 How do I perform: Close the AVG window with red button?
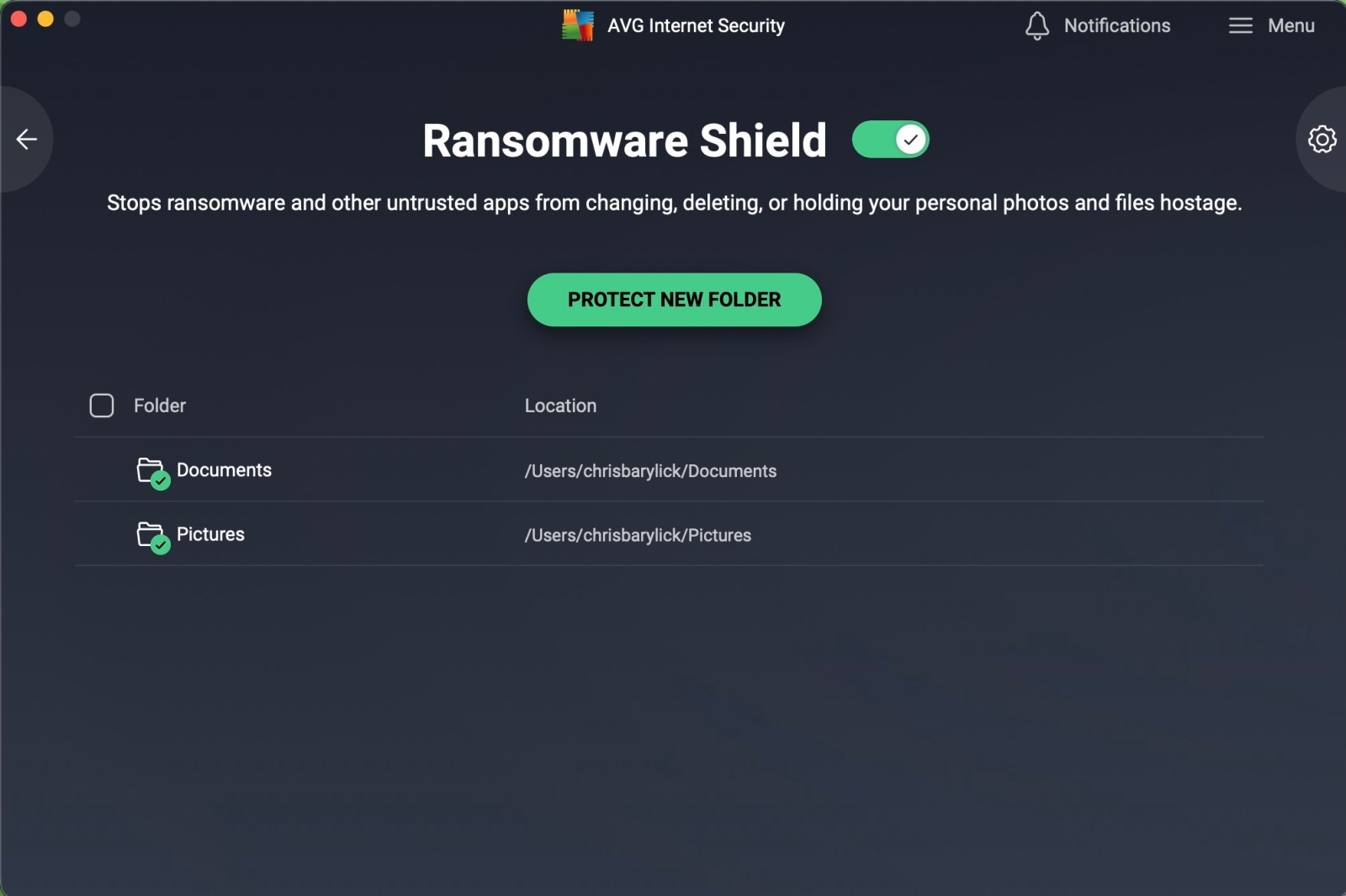tap(19, 19)
